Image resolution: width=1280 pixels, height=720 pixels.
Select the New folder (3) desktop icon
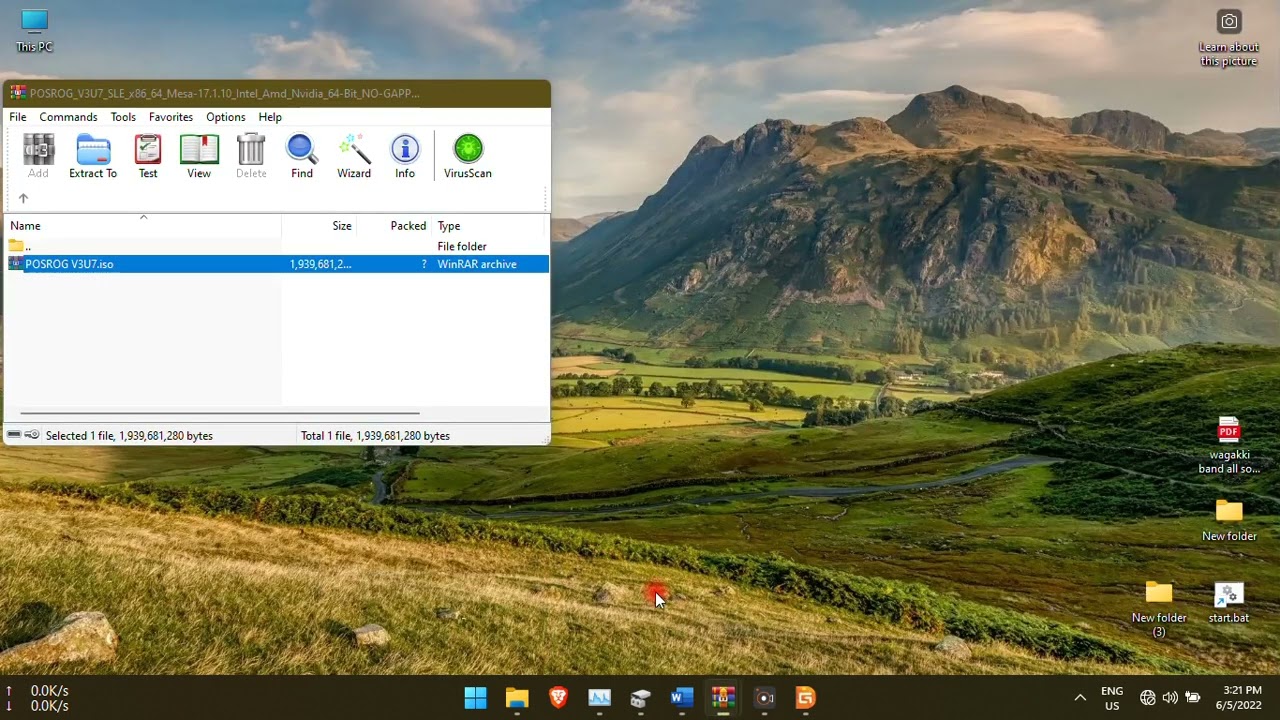coord(1159,608)
